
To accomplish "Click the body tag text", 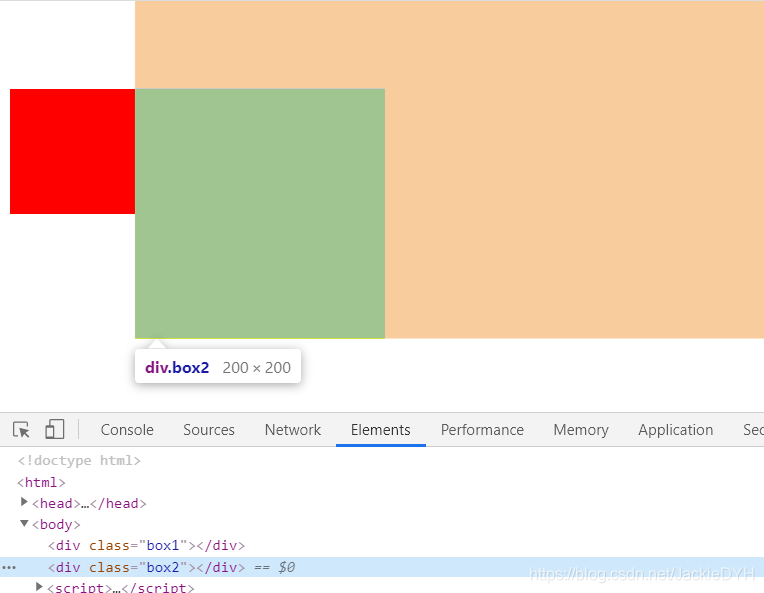I will 56,525.
